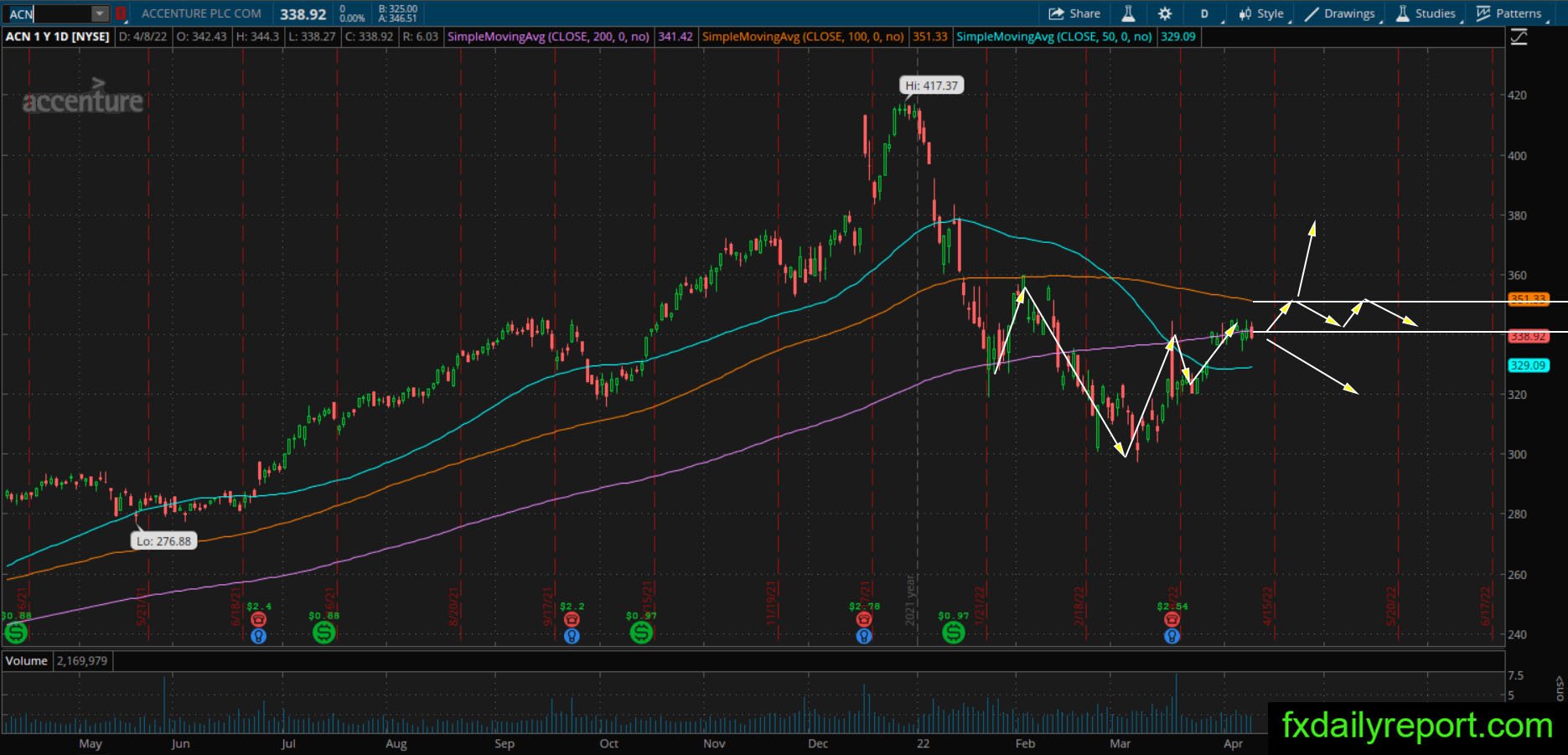Open the D timeframe dropdown

click(x=1206, y=13)
